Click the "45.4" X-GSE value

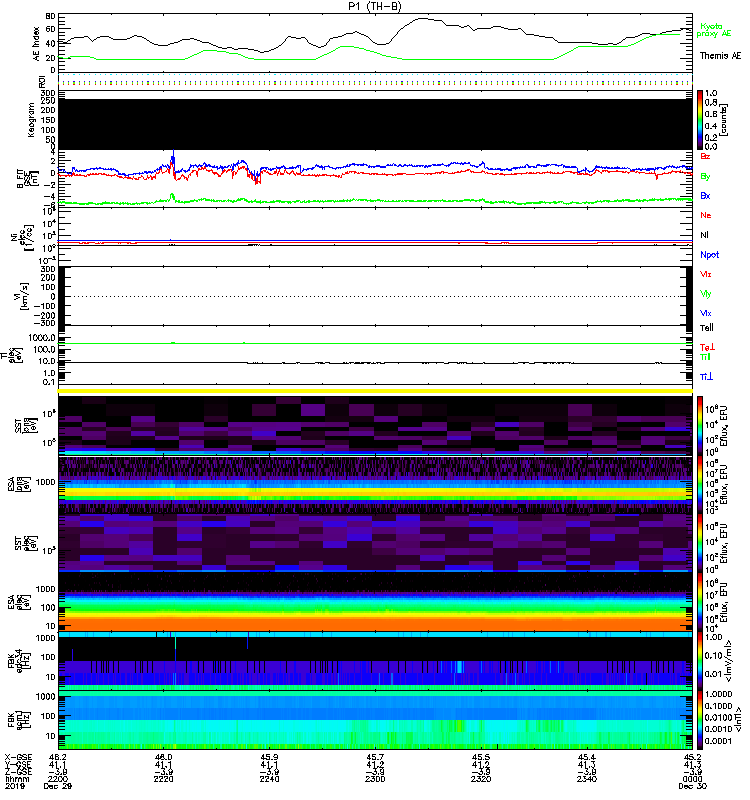[x=587, y=757]
